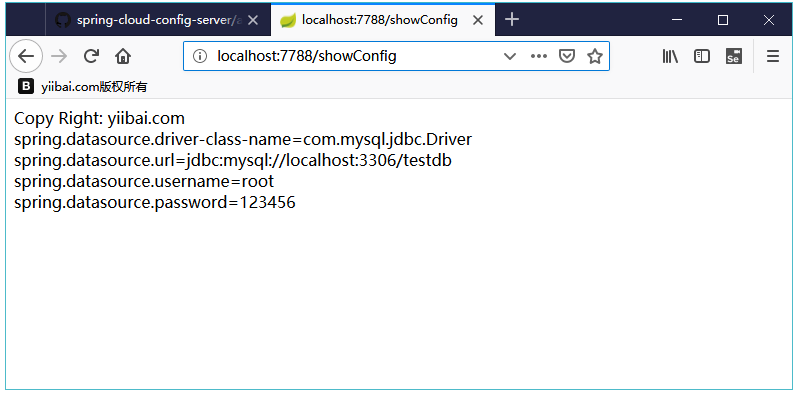Click the spring.datasource.password=123456 line
This screenshot has width=798, height=393.
155,203
